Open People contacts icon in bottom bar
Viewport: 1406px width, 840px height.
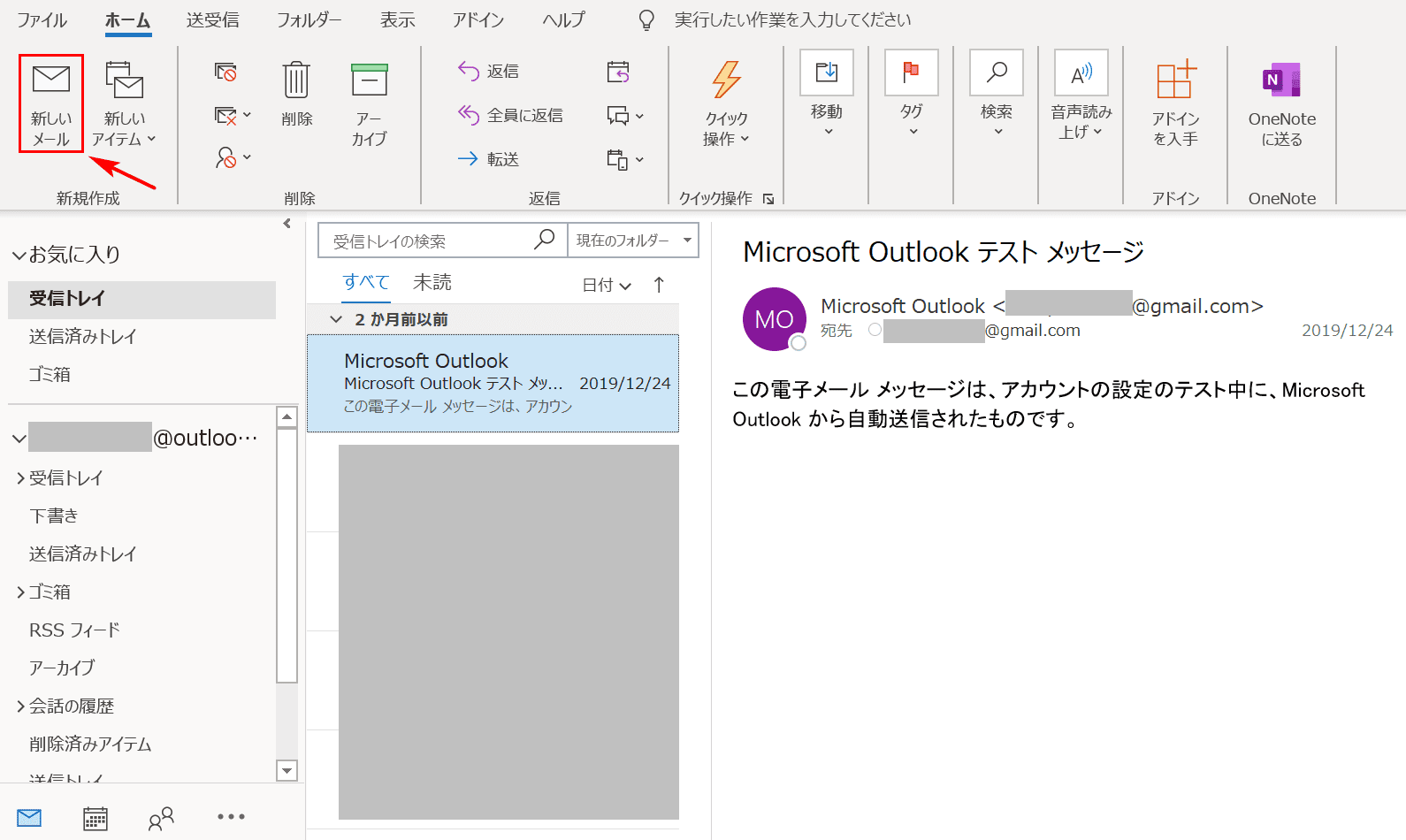coord(161,818)
